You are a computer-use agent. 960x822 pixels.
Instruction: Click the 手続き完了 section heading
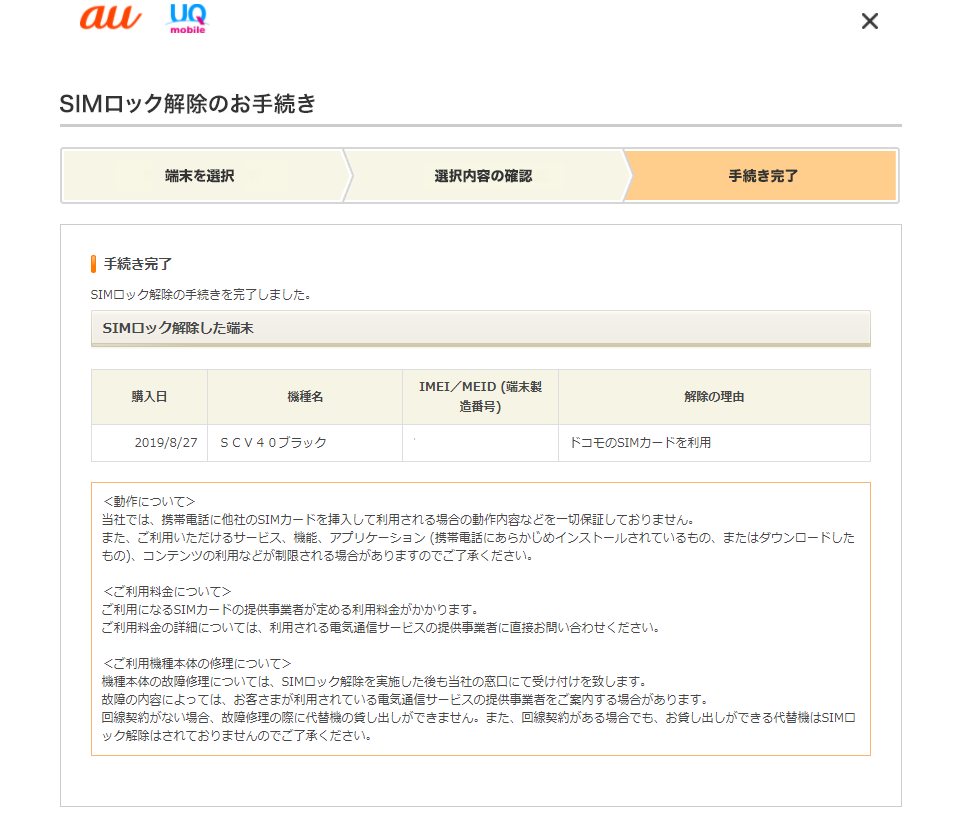coord(138,264)
